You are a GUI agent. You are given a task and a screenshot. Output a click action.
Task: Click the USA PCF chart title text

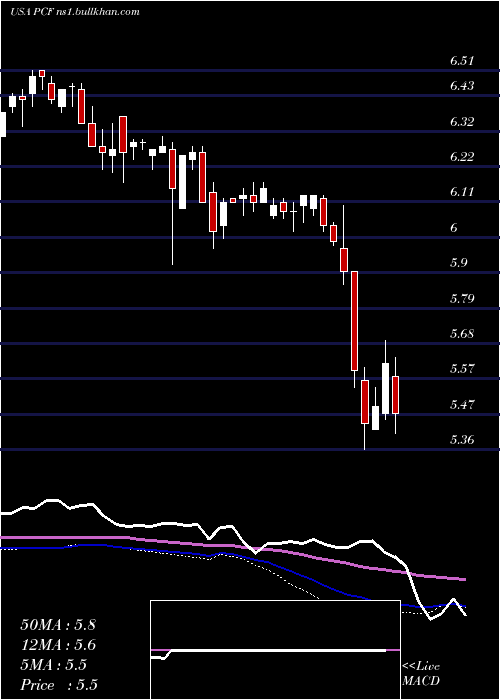point(75,12)
